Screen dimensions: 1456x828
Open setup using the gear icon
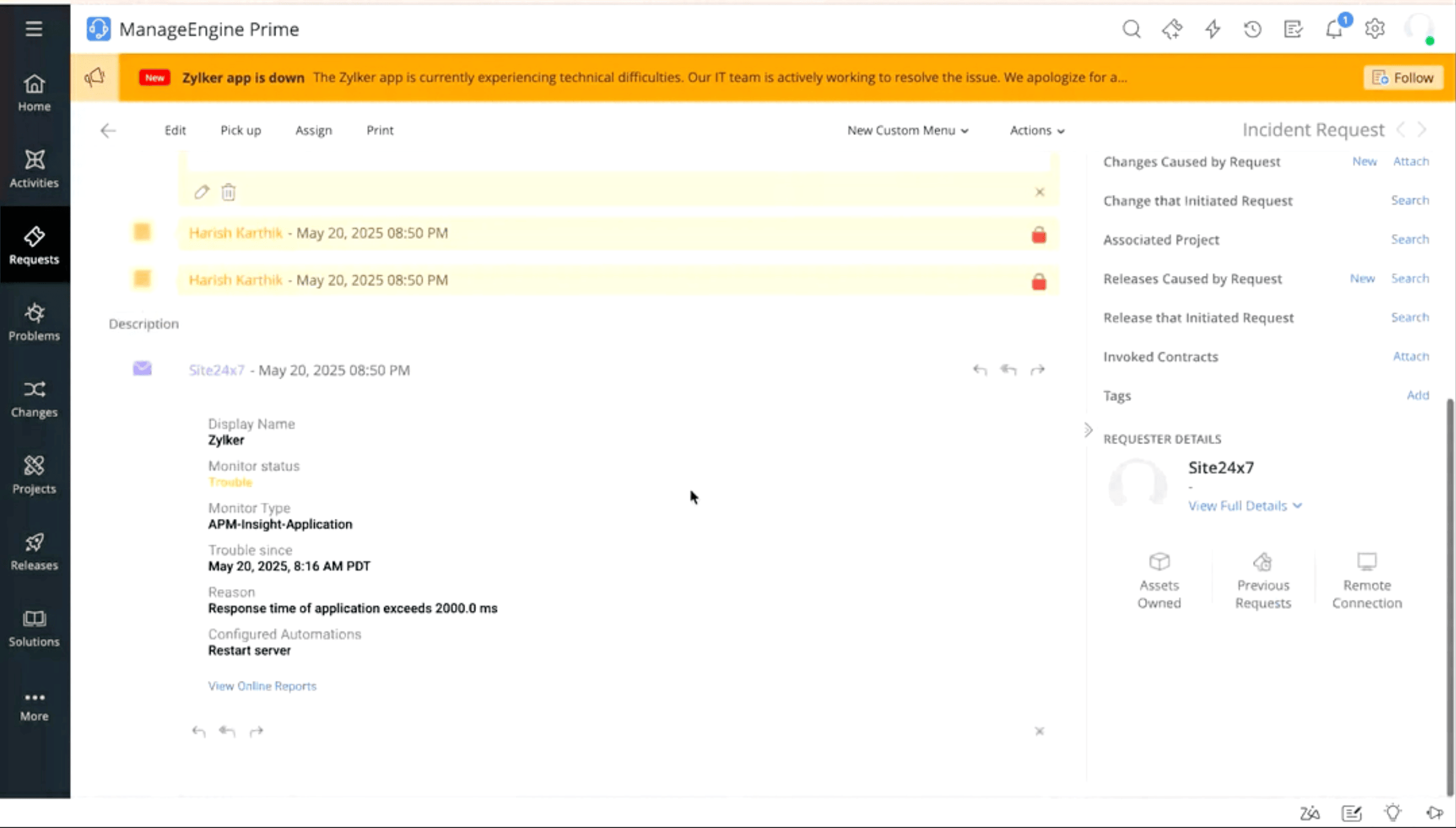[1375, 28]
